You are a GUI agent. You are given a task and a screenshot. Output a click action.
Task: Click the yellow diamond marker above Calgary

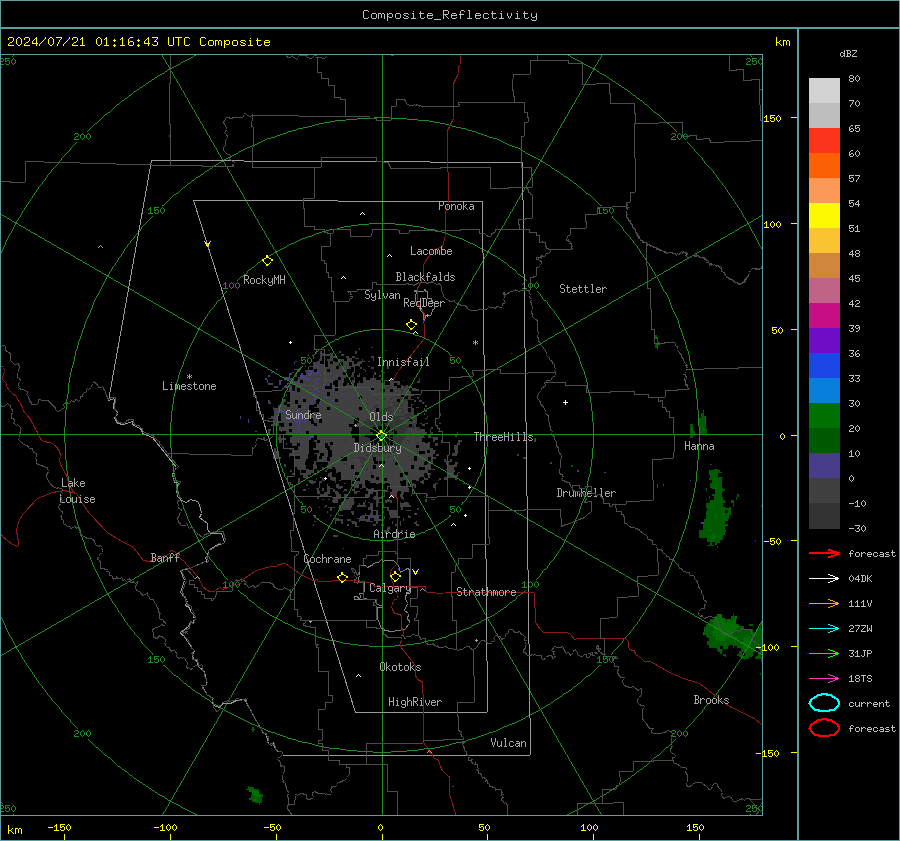coord(395,576)
